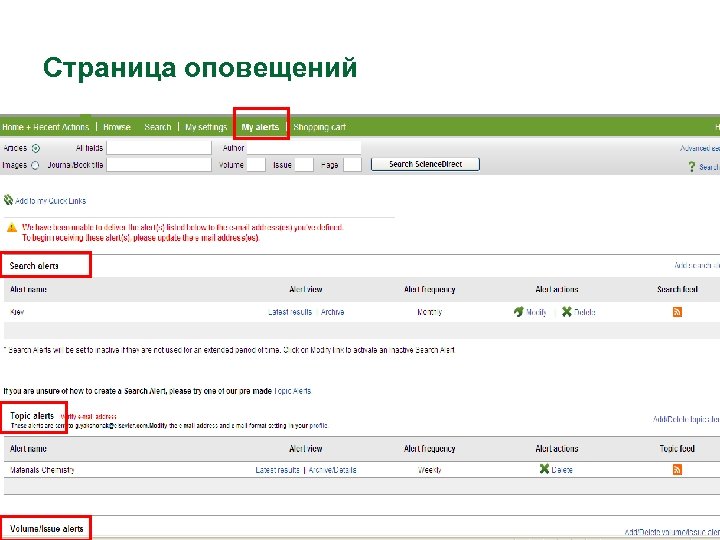Click the Delete X icon for Materials Chemistry
Screen dimensions: 720x540
tap(544, 469)
